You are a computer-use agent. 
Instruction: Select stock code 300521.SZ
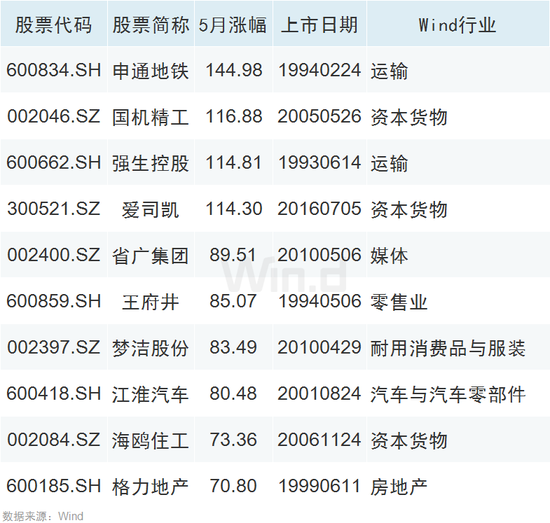(54, 209)
